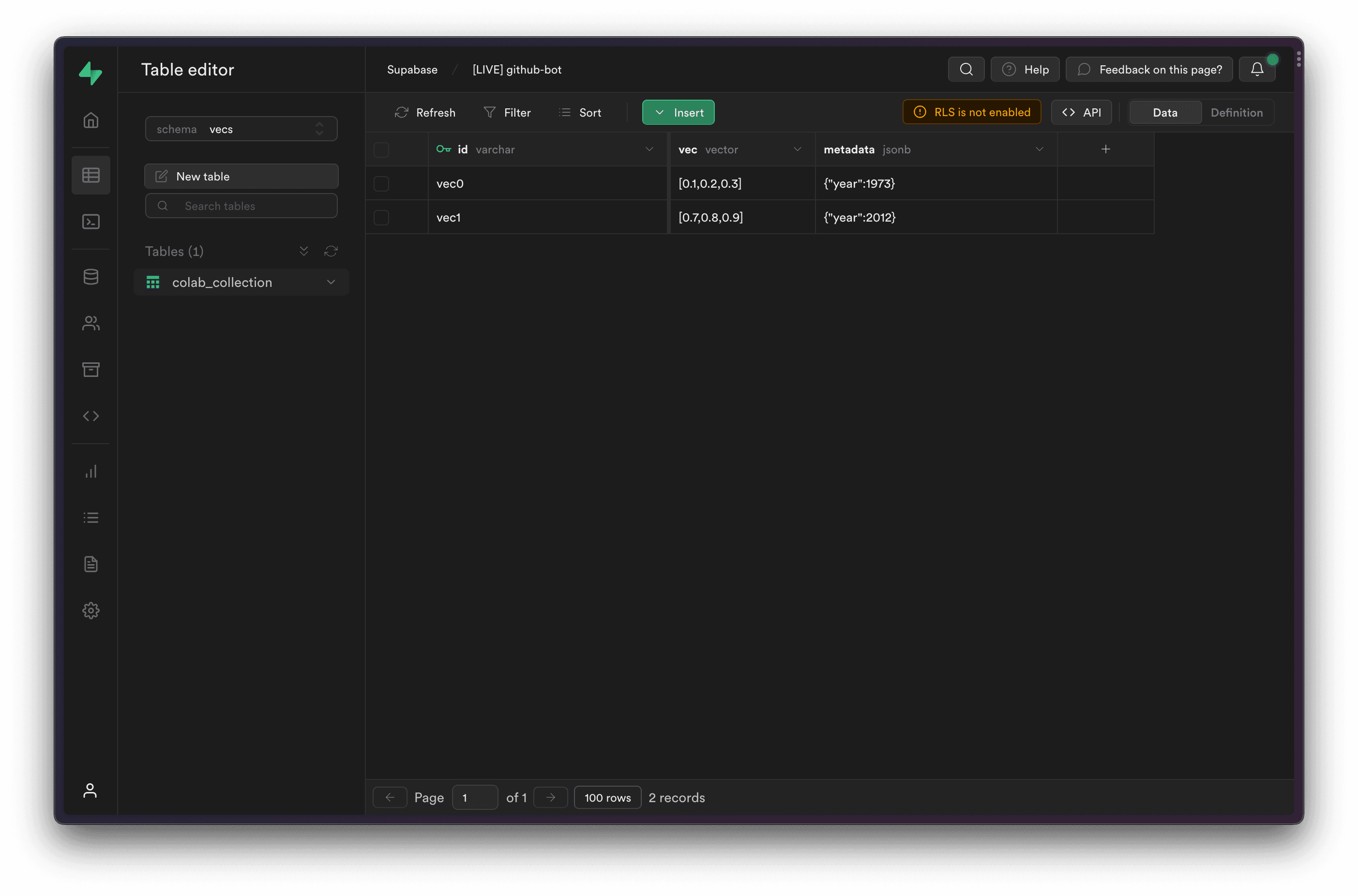Open the API docs code icon
1358x896 pixels.
point(91,416)
